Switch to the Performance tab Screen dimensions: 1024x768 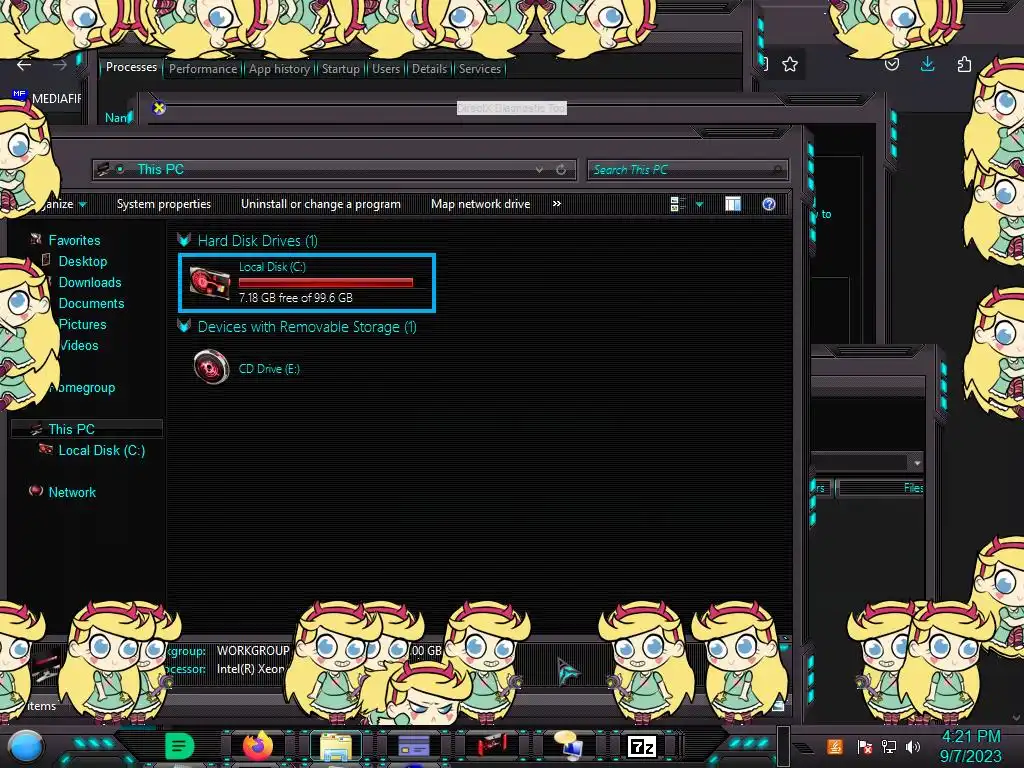click(203, 69)
